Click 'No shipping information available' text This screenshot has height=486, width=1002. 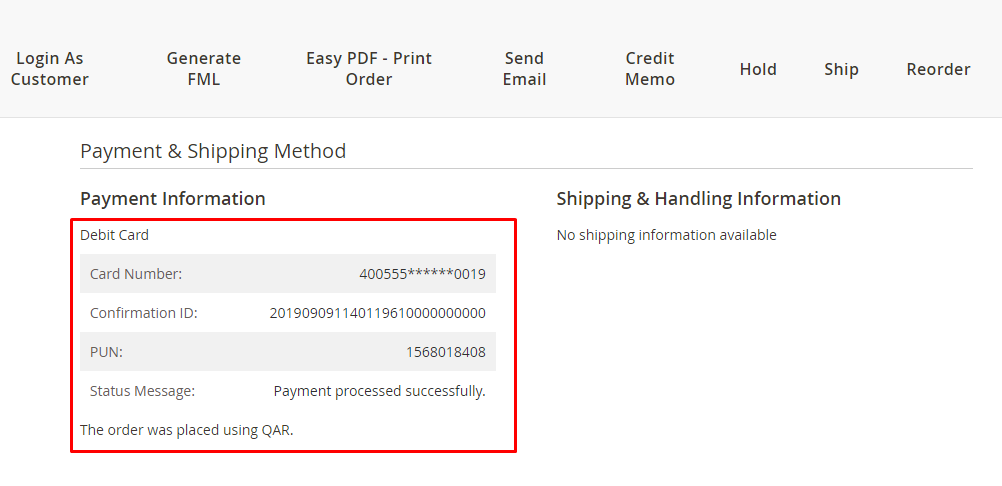(666, 235)
